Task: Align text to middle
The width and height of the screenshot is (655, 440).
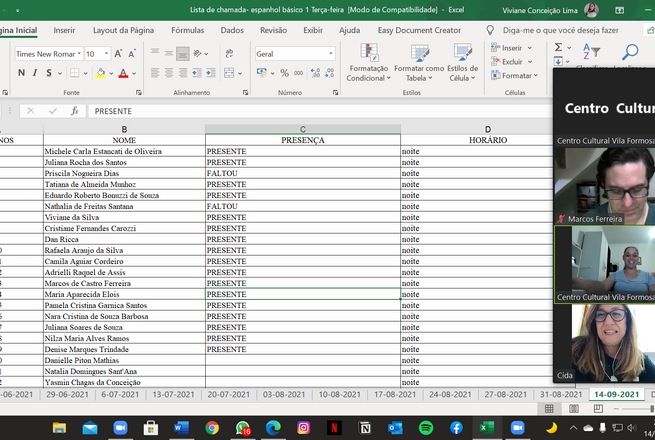Action: (169, 53)
